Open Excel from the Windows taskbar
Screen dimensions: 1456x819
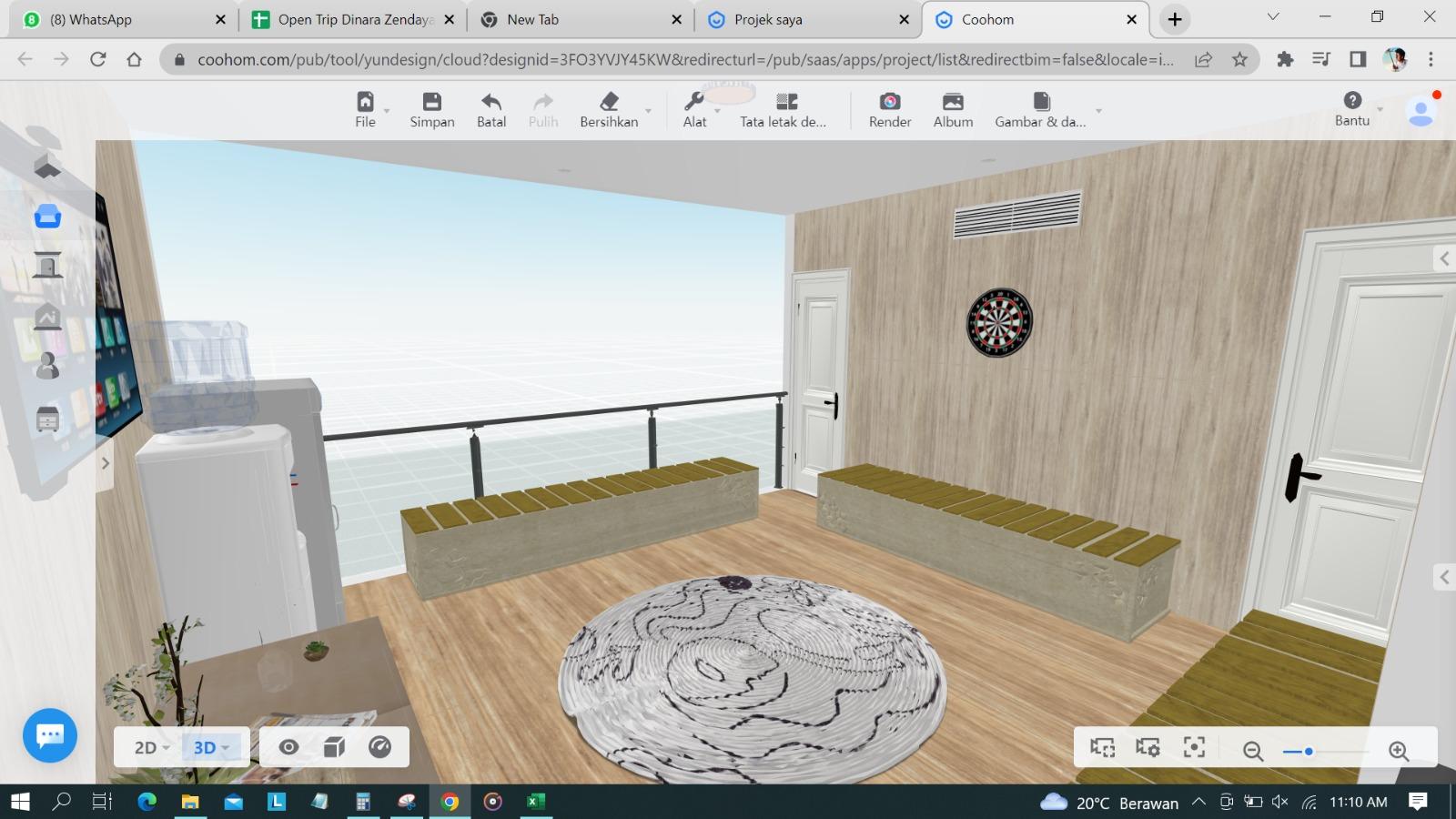pos(535,801)
